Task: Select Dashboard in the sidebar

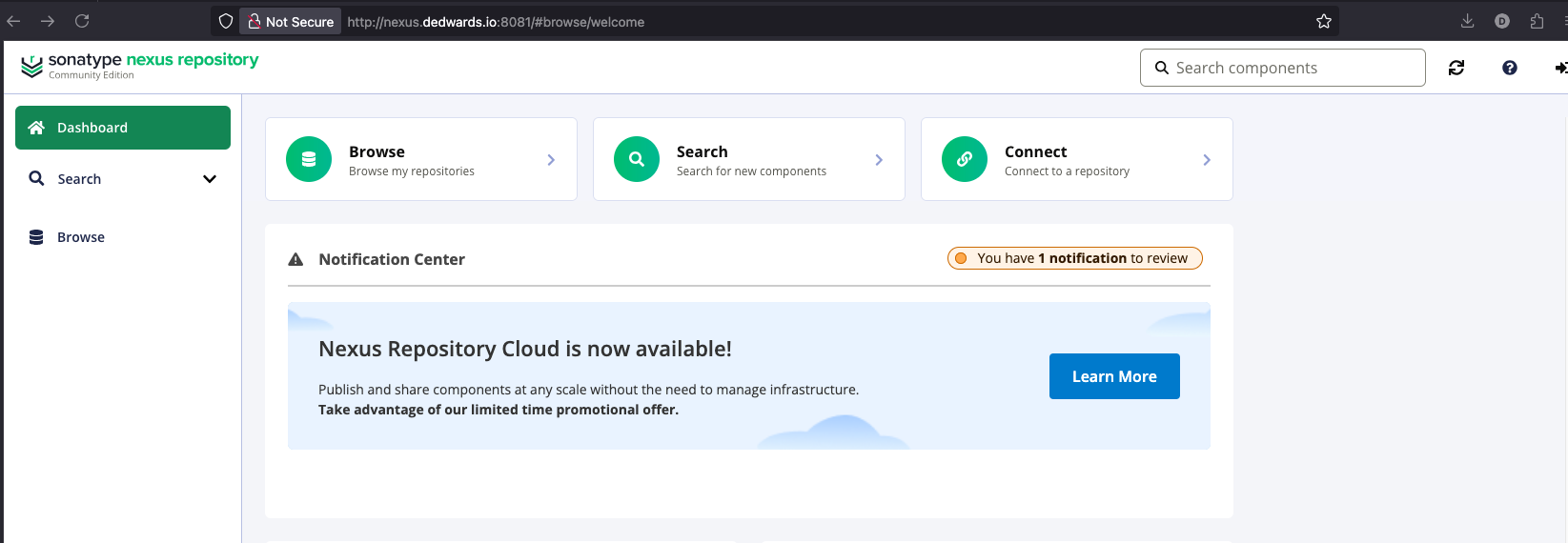Action: 123,128
